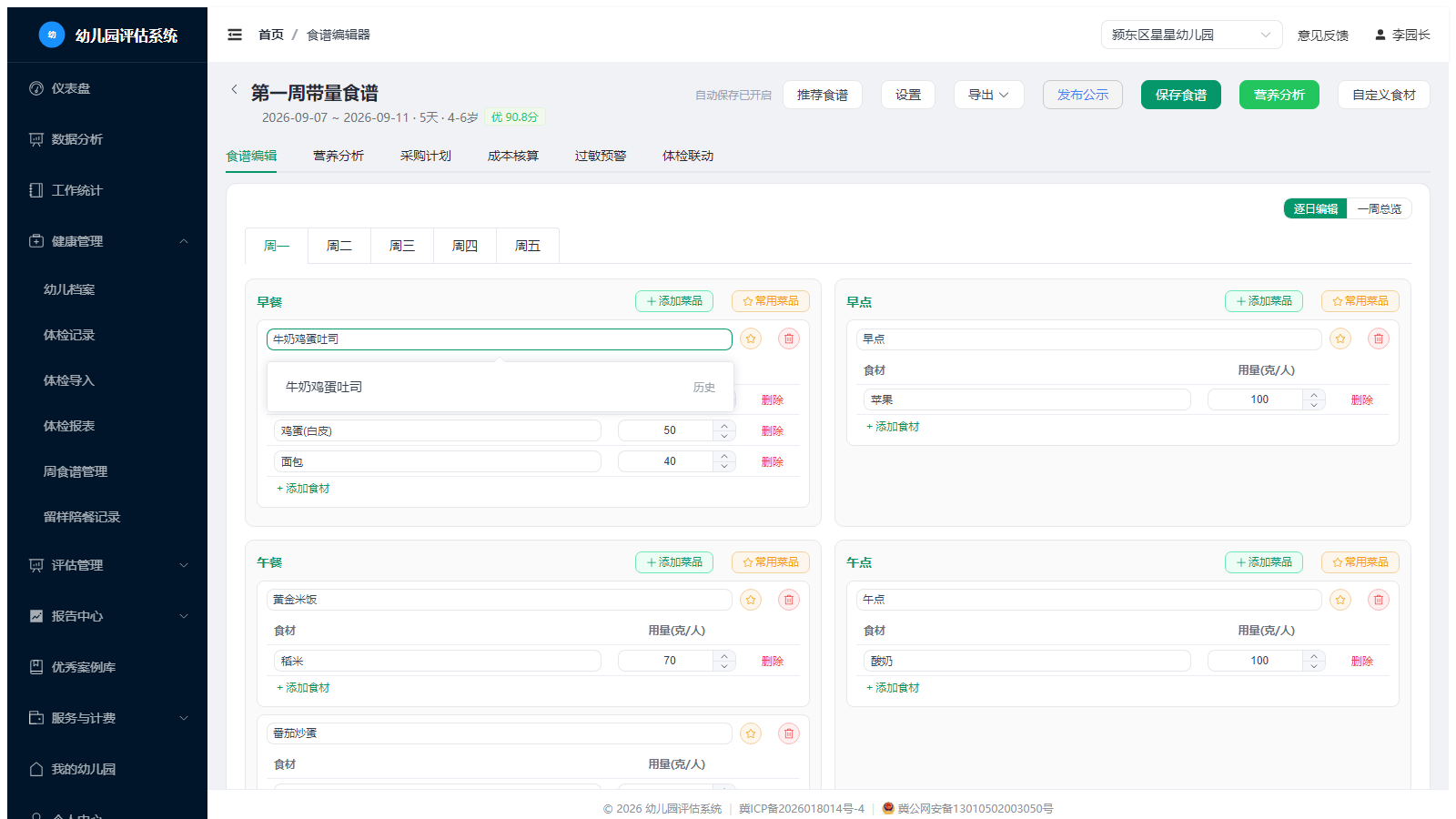This screenshot has height=819, width=1456.
Task: Expand the 服务与计费 sidebar group
Action: coord(107,718)
